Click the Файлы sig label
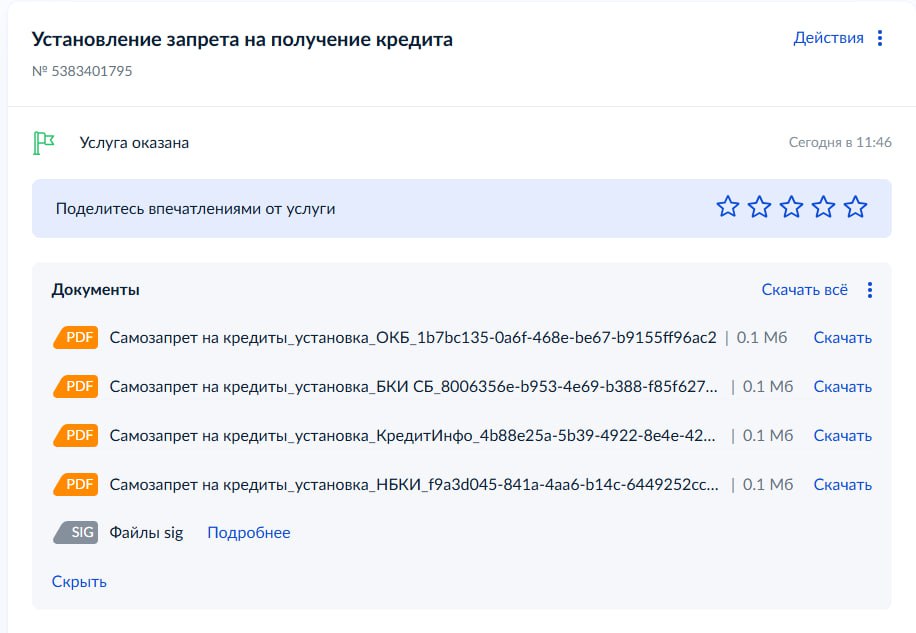The height and width of the screenshot is (633, 916). (147, 533)
